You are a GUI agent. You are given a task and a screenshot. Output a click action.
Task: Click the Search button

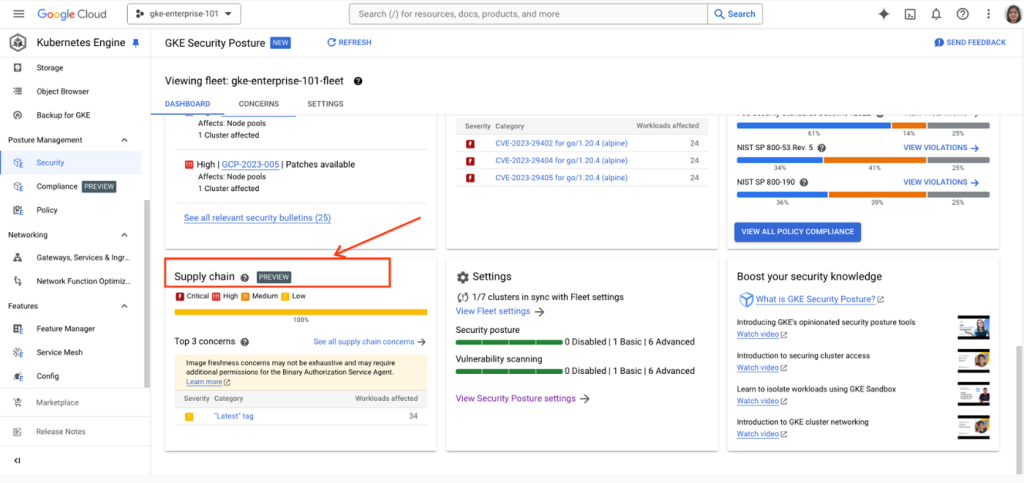735,14
